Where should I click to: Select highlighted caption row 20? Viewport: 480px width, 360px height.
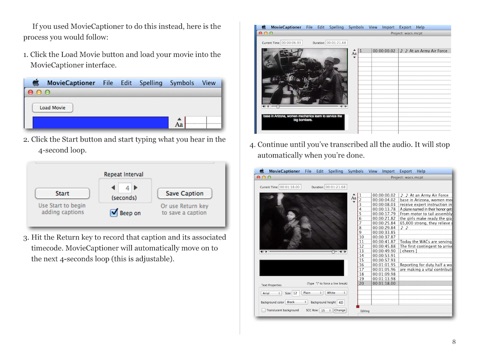[x=405, y=283]
